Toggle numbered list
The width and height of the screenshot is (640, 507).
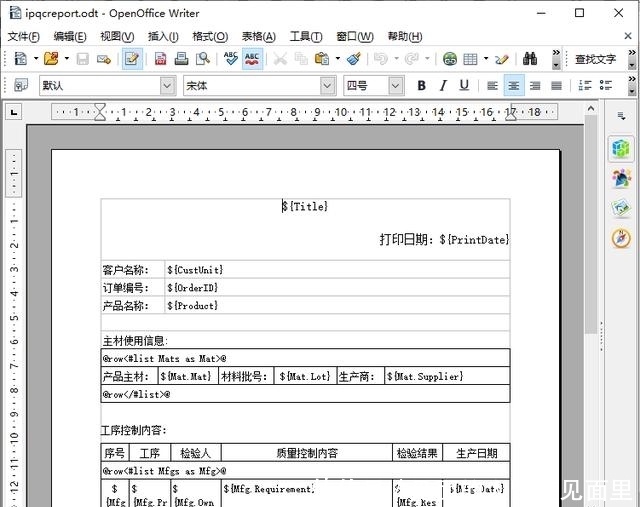click(585, 85)
